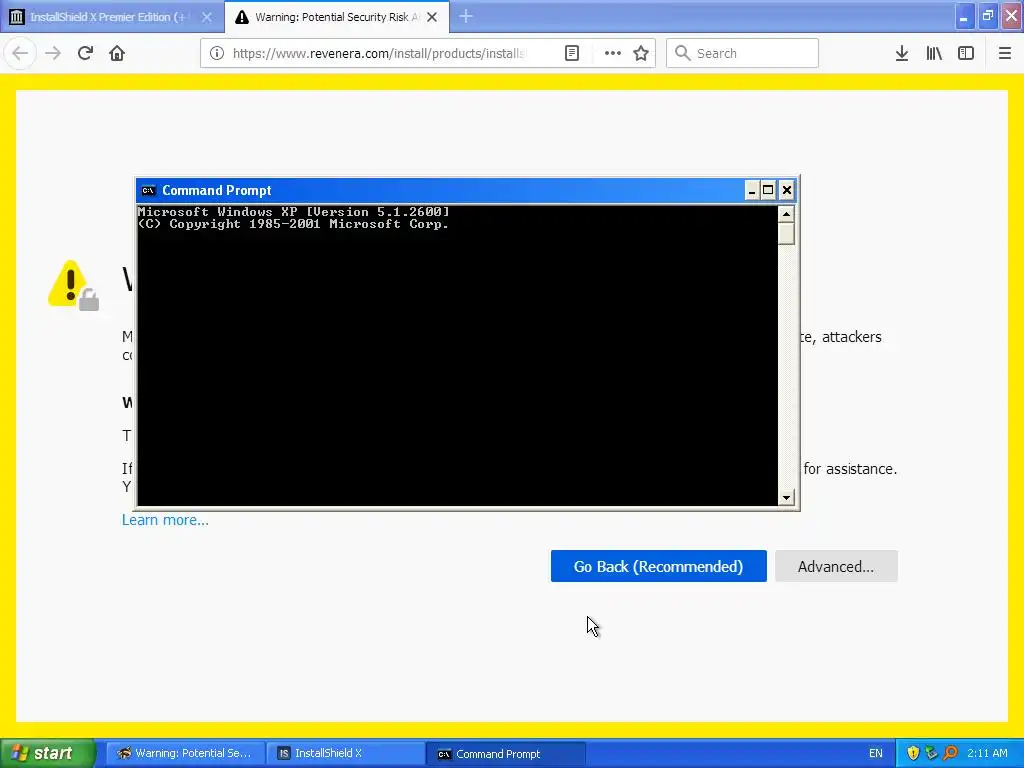This screenshot has height=768, width=1024.
Task: Open the Downloads panel
Action: click(x=902, y=53)
